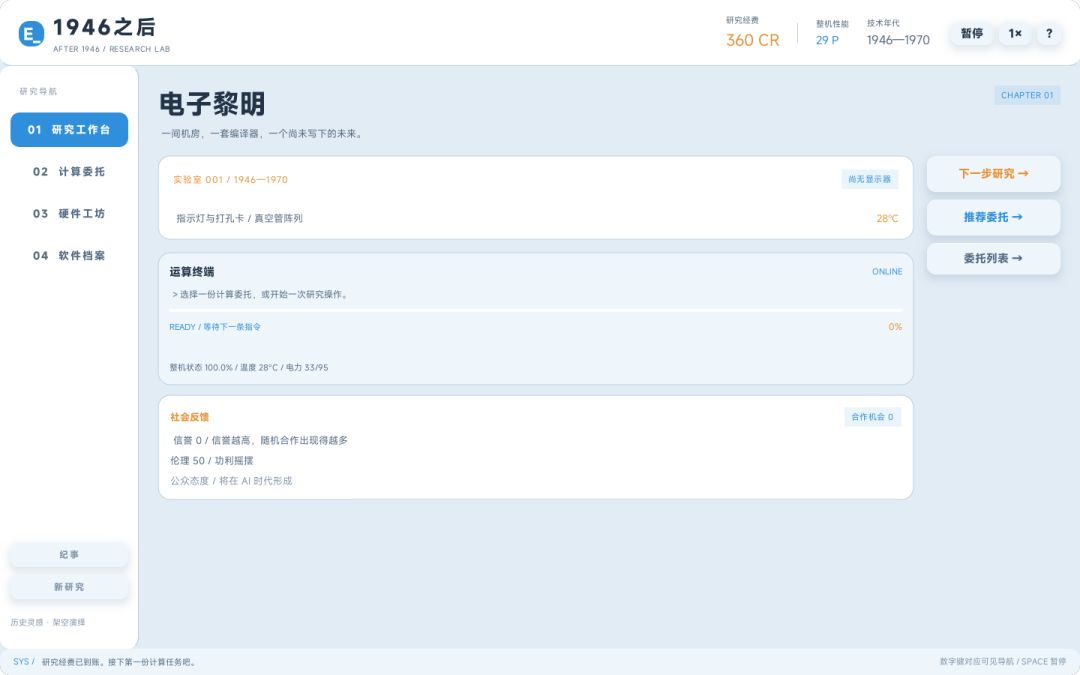Change game speed with 1× button

1015,33
